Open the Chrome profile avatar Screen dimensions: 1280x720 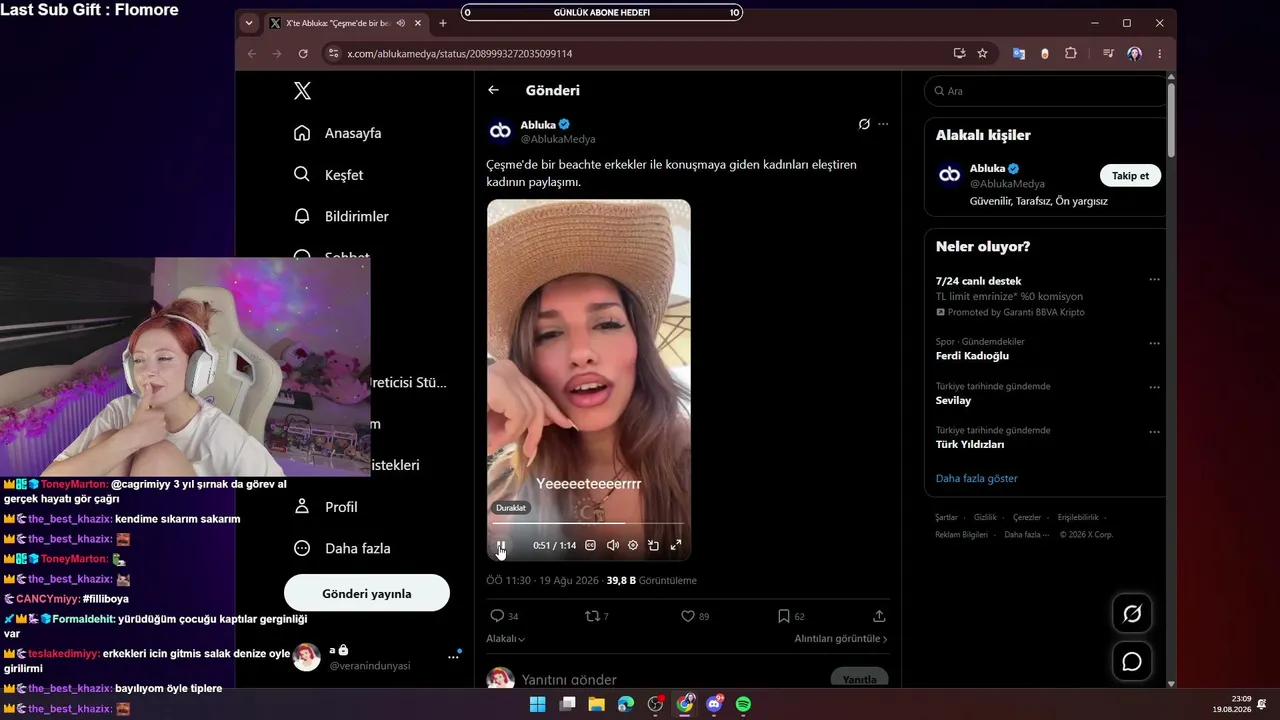pyautogui.click(x=1134, y=53)
